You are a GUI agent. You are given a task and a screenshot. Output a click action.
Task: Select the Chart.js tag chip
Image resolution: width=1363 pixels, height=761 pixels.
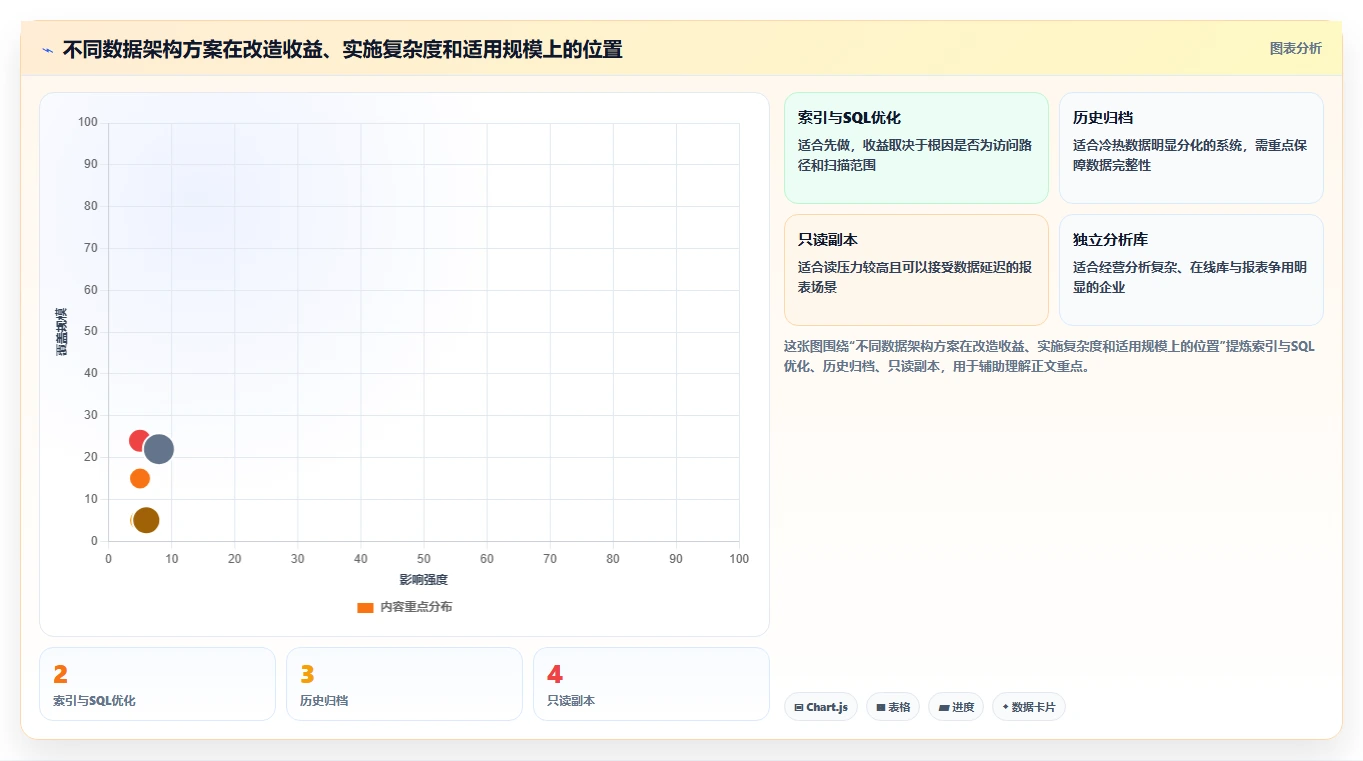(x=821, y=707)
